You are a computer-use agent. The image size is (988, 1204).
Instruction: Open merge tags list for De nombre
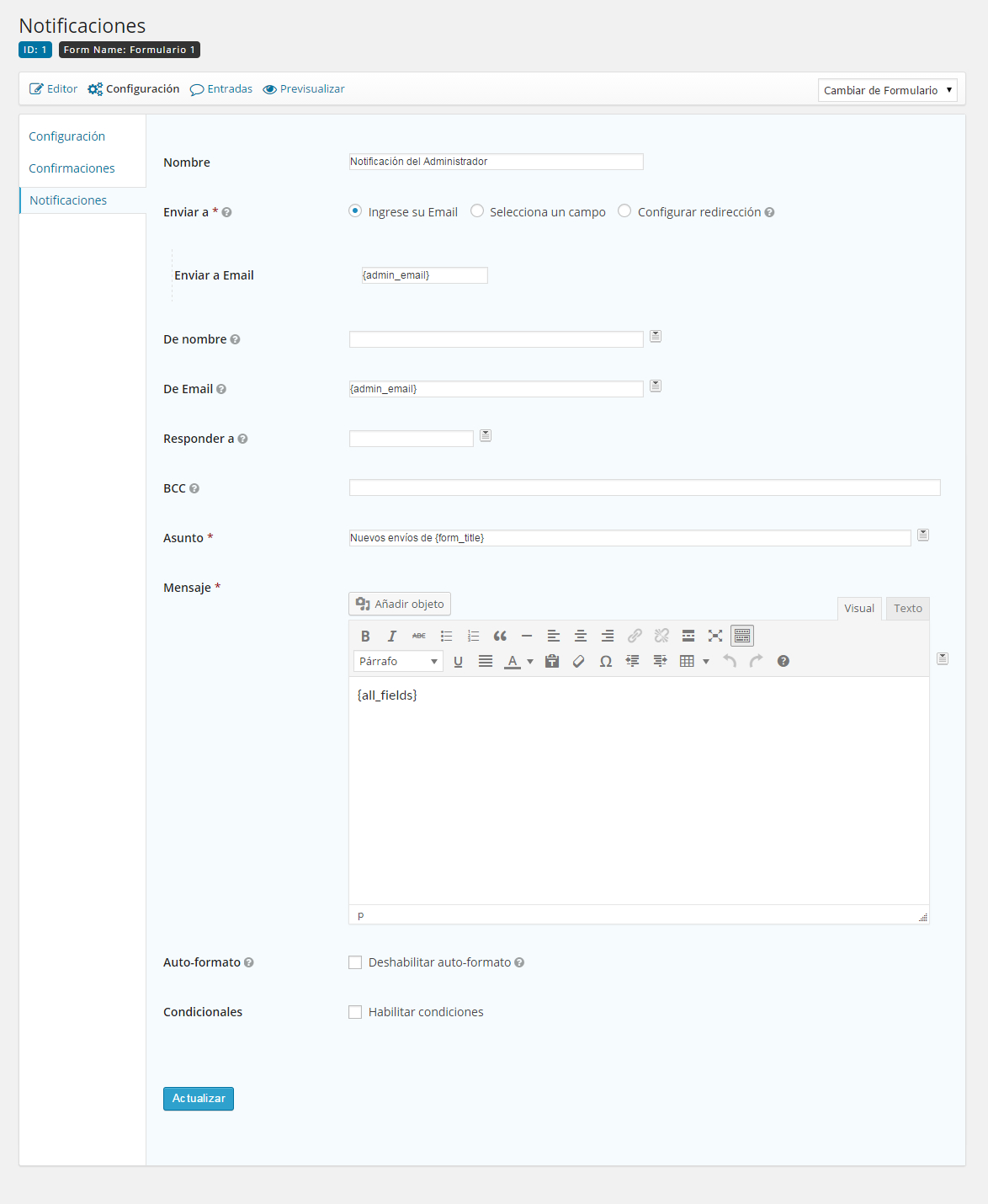(x=656, y=336)
